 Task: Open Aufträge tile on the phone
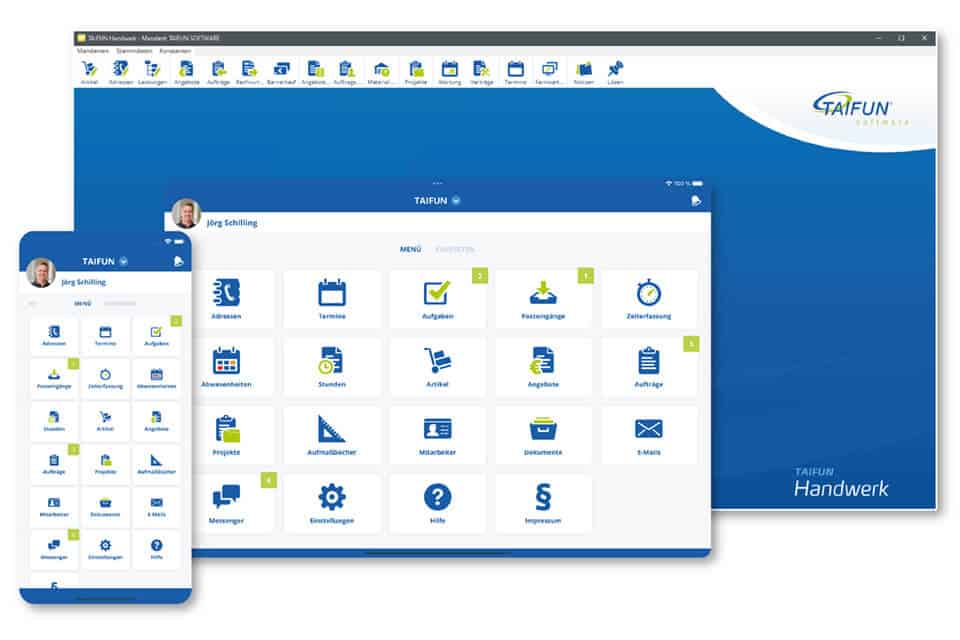pyautogui.click(x=54, y=464)
